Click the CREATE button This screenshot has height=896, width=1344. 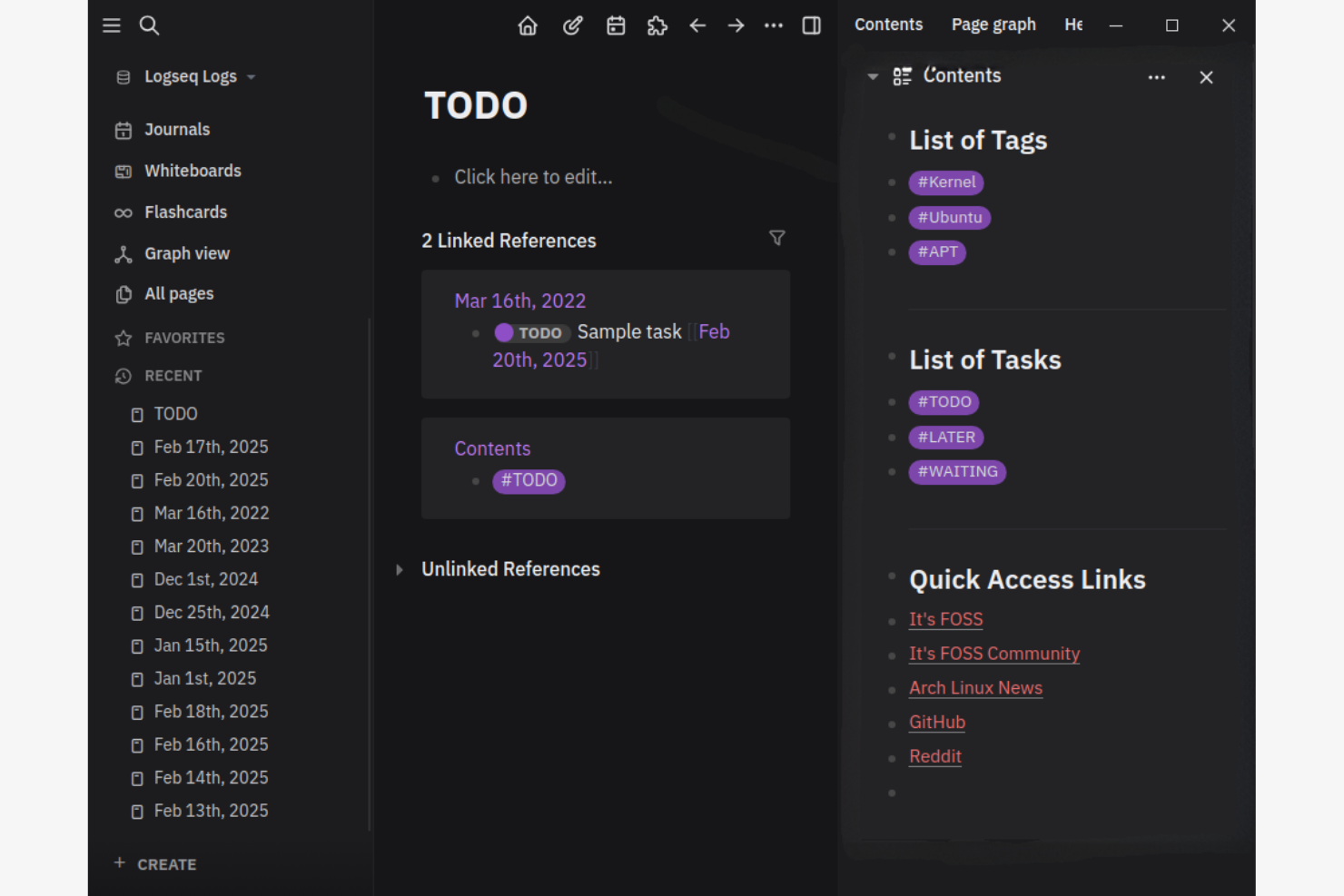click(154, 863)
